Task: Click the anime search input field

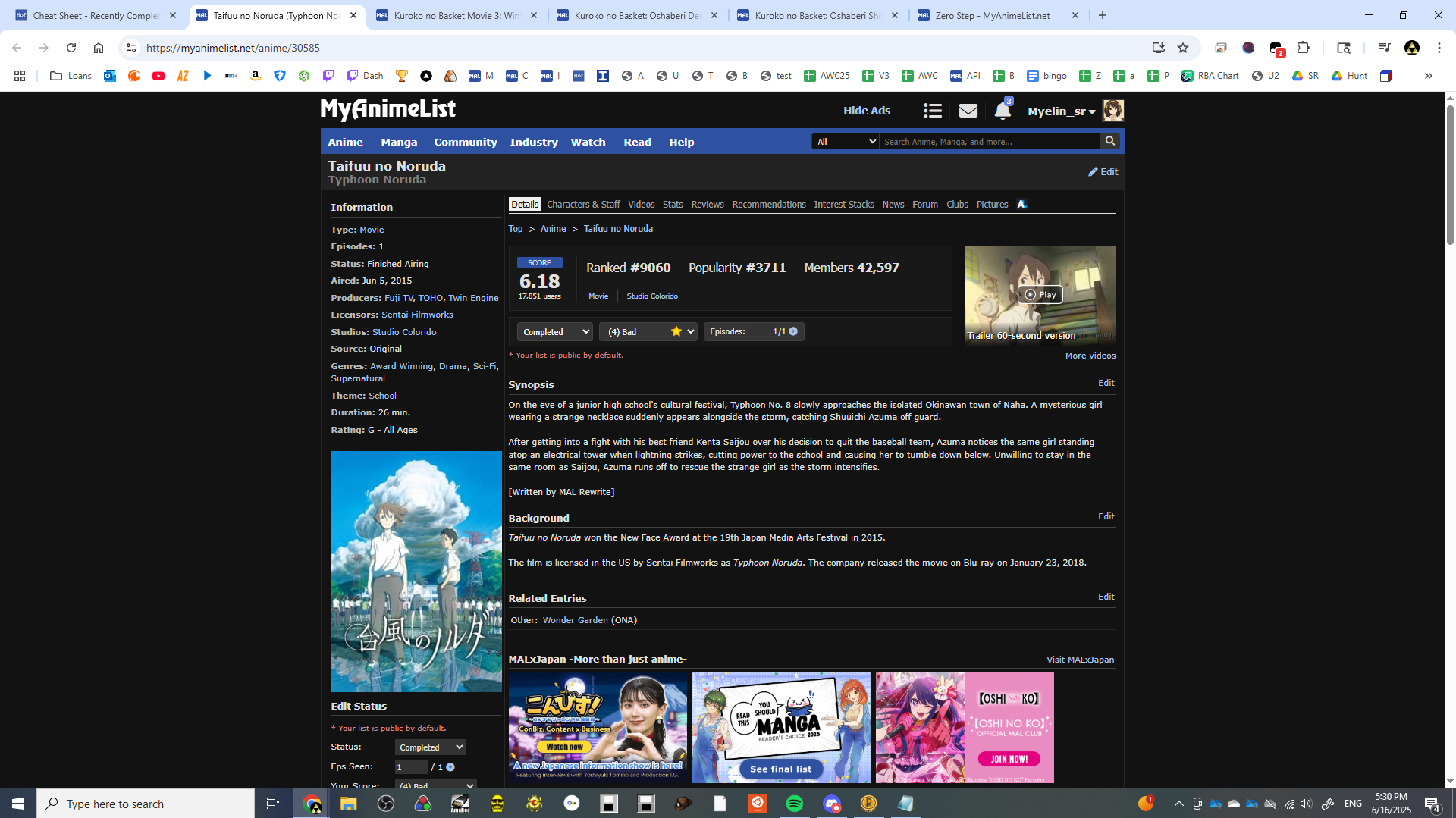Action: 990,142
